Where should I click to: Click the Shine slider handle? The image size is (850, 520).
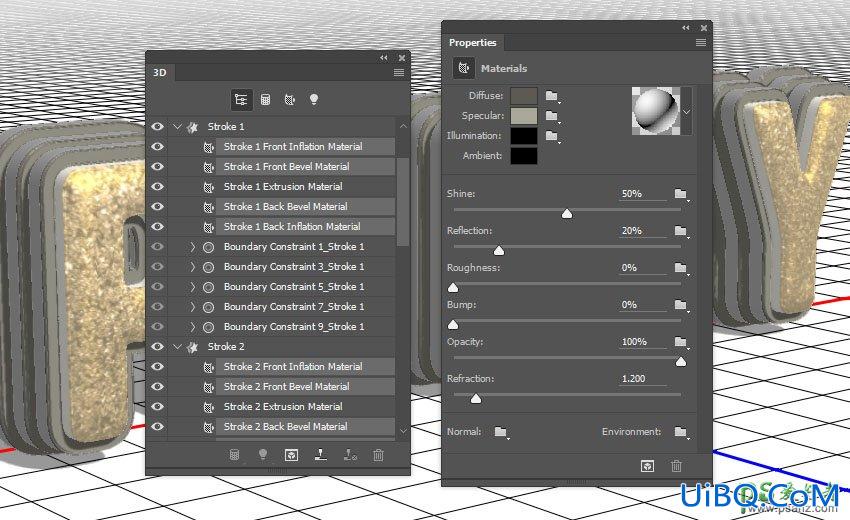point(566,214)
